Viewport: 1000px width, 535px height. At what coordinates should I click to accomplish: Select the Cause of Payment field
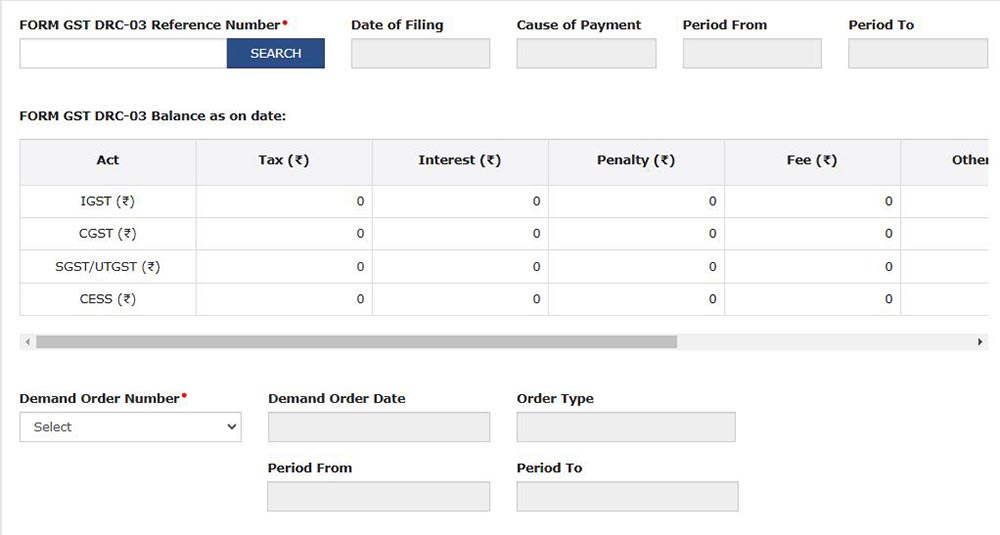click(x=586, y=54)
